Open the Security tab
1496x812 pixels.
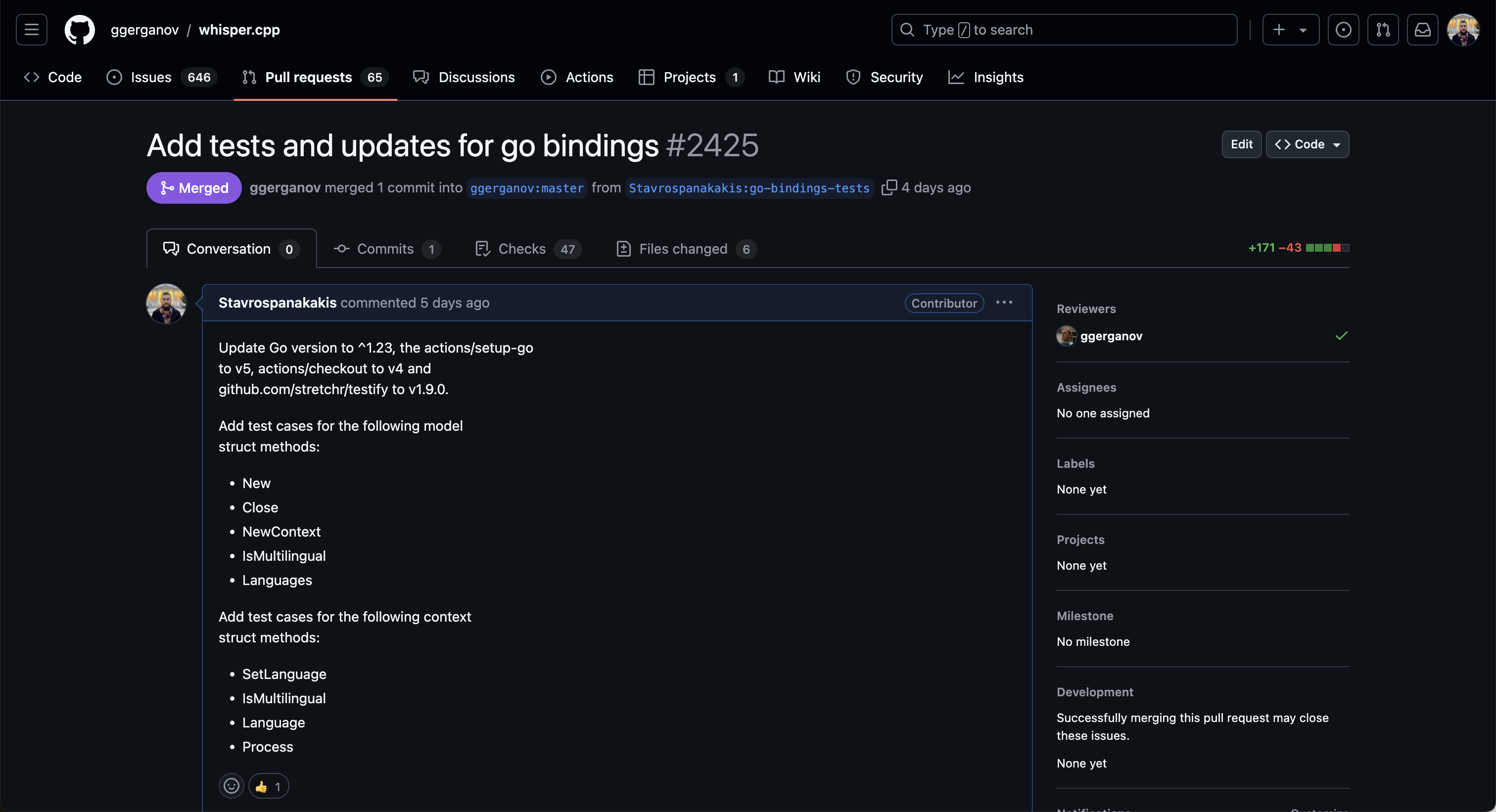click(885, 77)
